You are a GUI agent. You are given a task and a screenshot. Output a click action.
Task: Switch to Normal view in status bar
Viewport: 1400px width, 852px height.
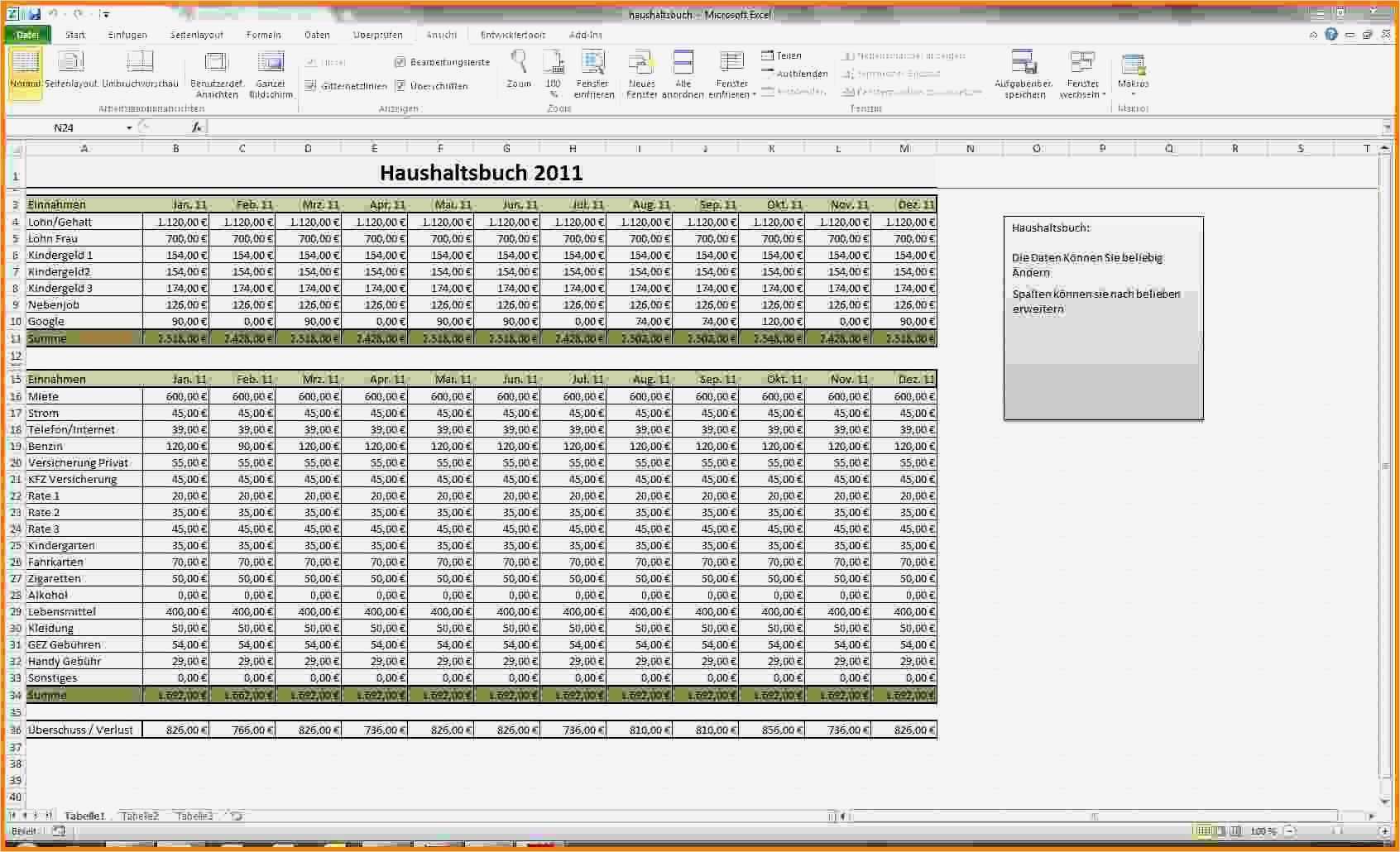coord(1204,831)
